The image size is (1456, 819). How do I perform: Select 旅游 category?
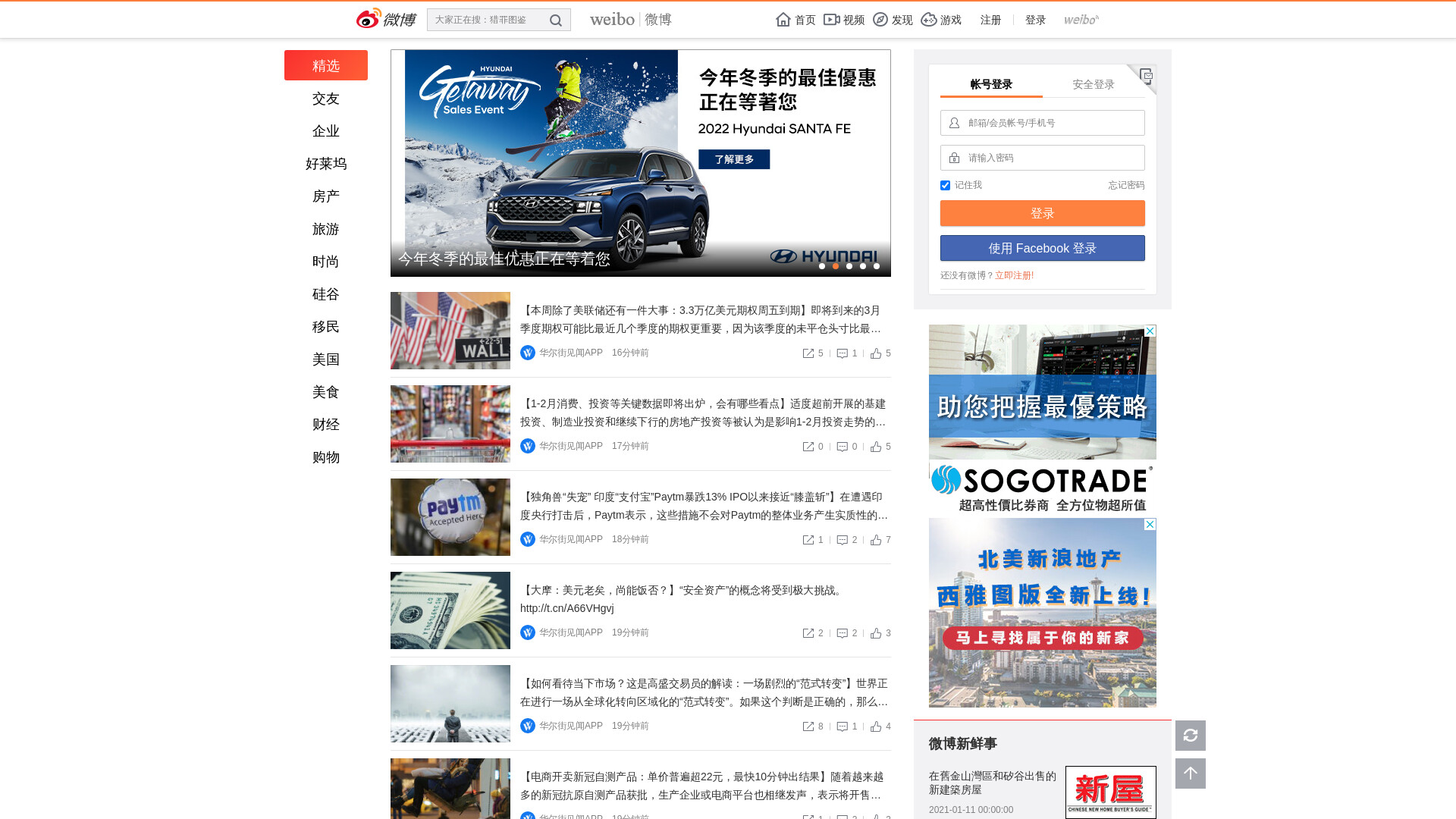click(326, 229)
